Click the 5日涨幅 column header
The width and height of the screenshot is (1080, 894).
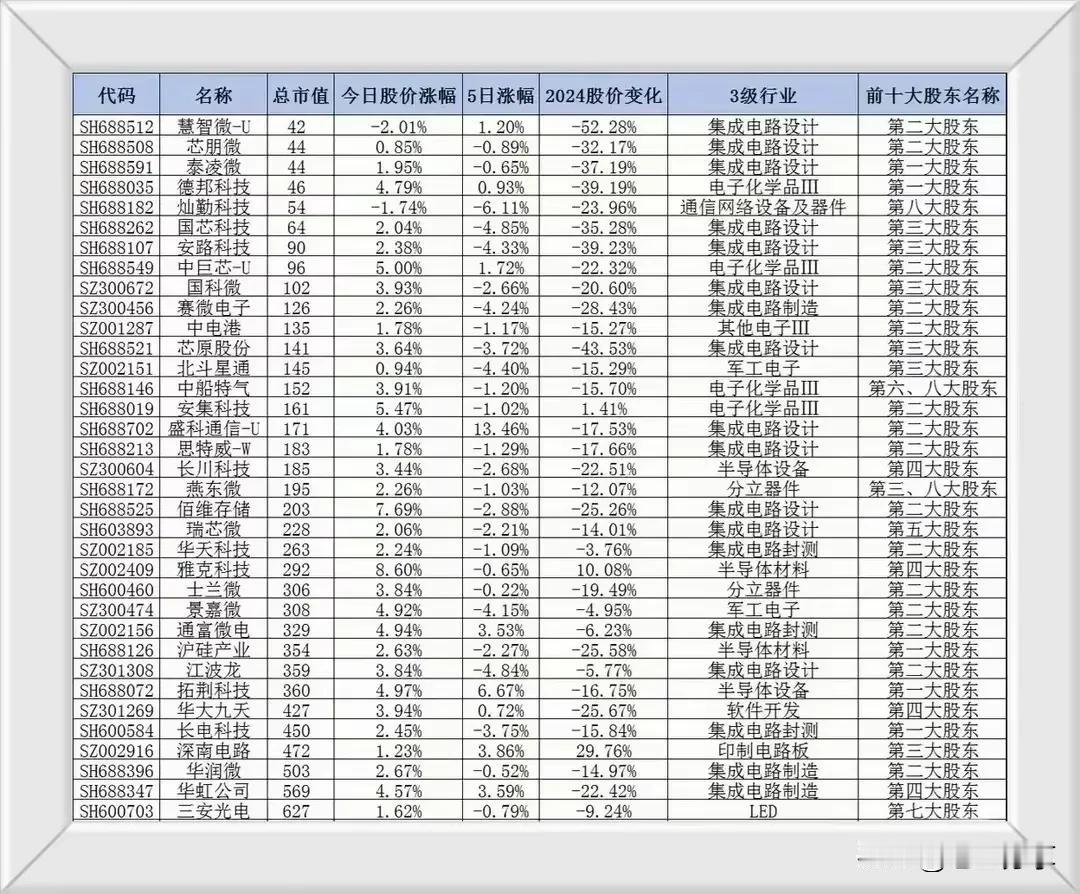click(501, 95)
